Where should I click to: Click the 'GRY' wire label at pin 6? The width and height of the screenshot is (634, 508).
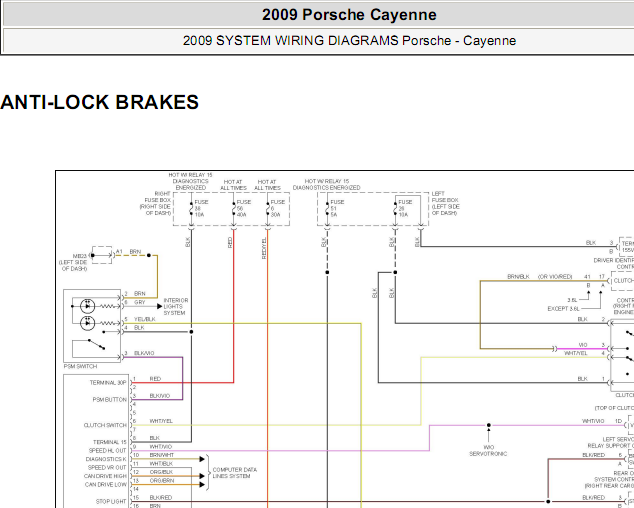tap(139, 302)
